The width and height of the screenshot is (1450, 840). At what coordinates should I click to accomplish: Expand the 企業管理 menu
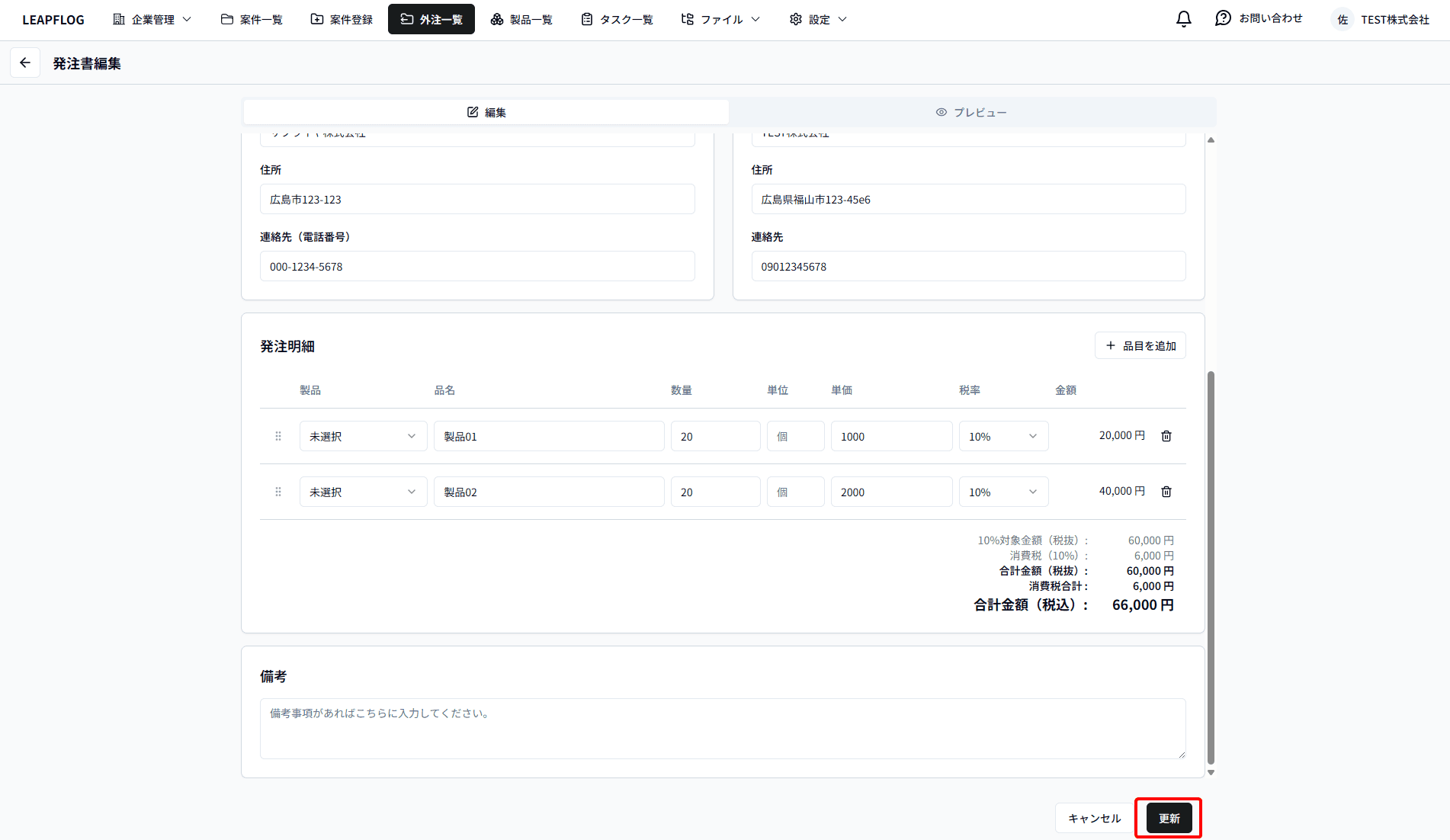tap(152, 20)
